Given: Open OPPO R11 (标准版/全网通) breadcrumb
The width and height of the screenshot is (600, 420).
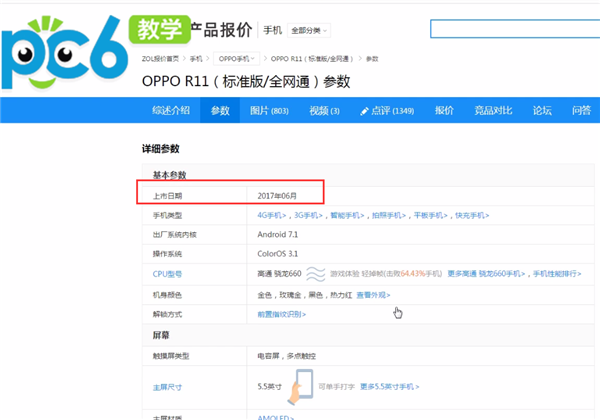Looking at the screenshot, I should [x=312, y=59].
